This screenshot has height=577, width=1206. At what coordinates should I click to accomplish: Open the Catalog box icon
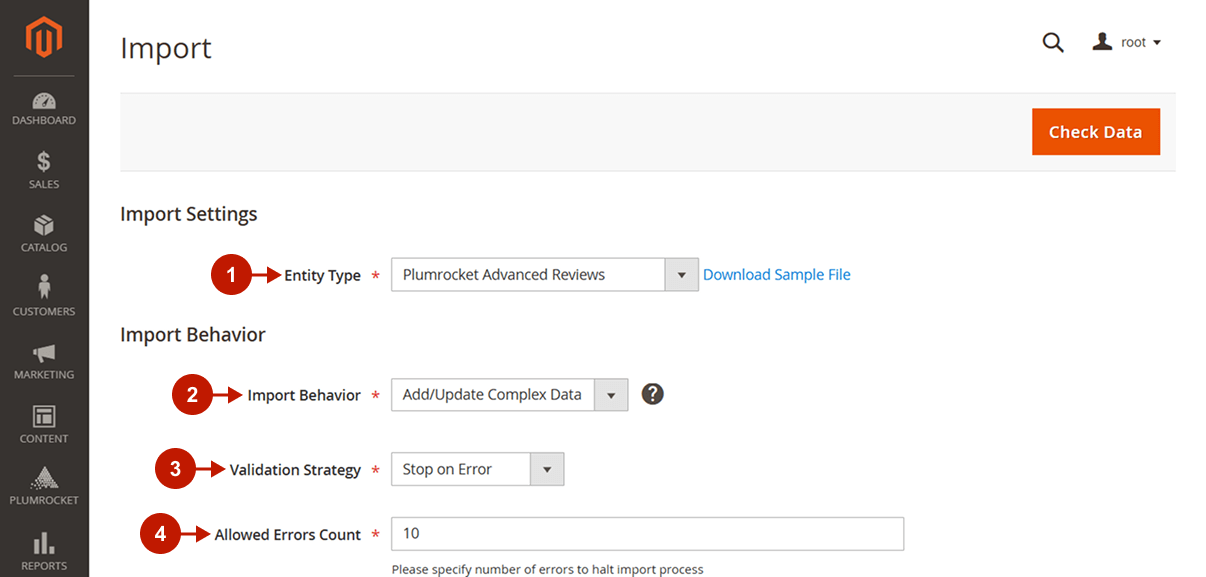44,226
